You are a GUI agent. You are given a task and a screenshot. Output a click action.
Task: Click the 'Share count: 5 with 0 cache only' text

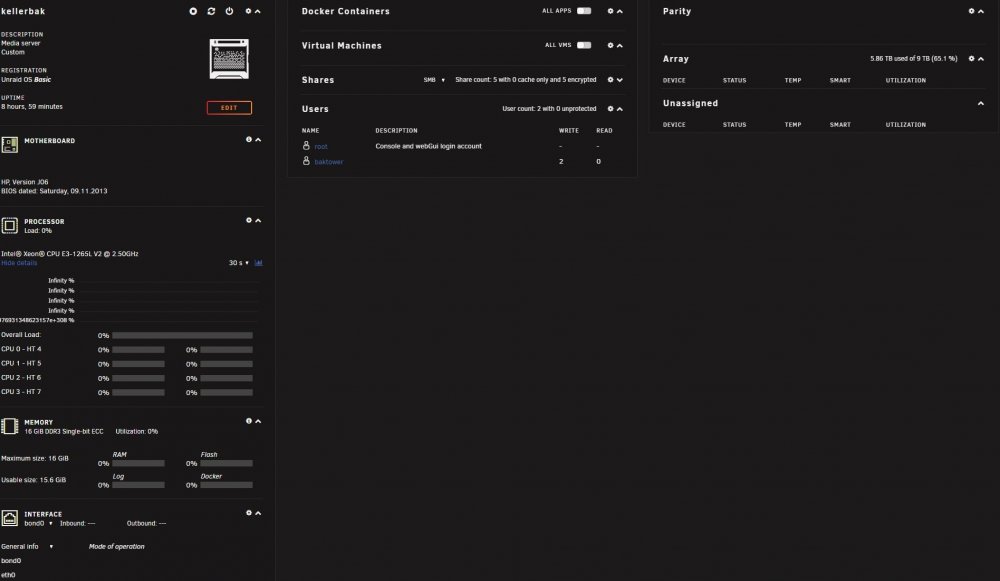(x=526, y=80)
